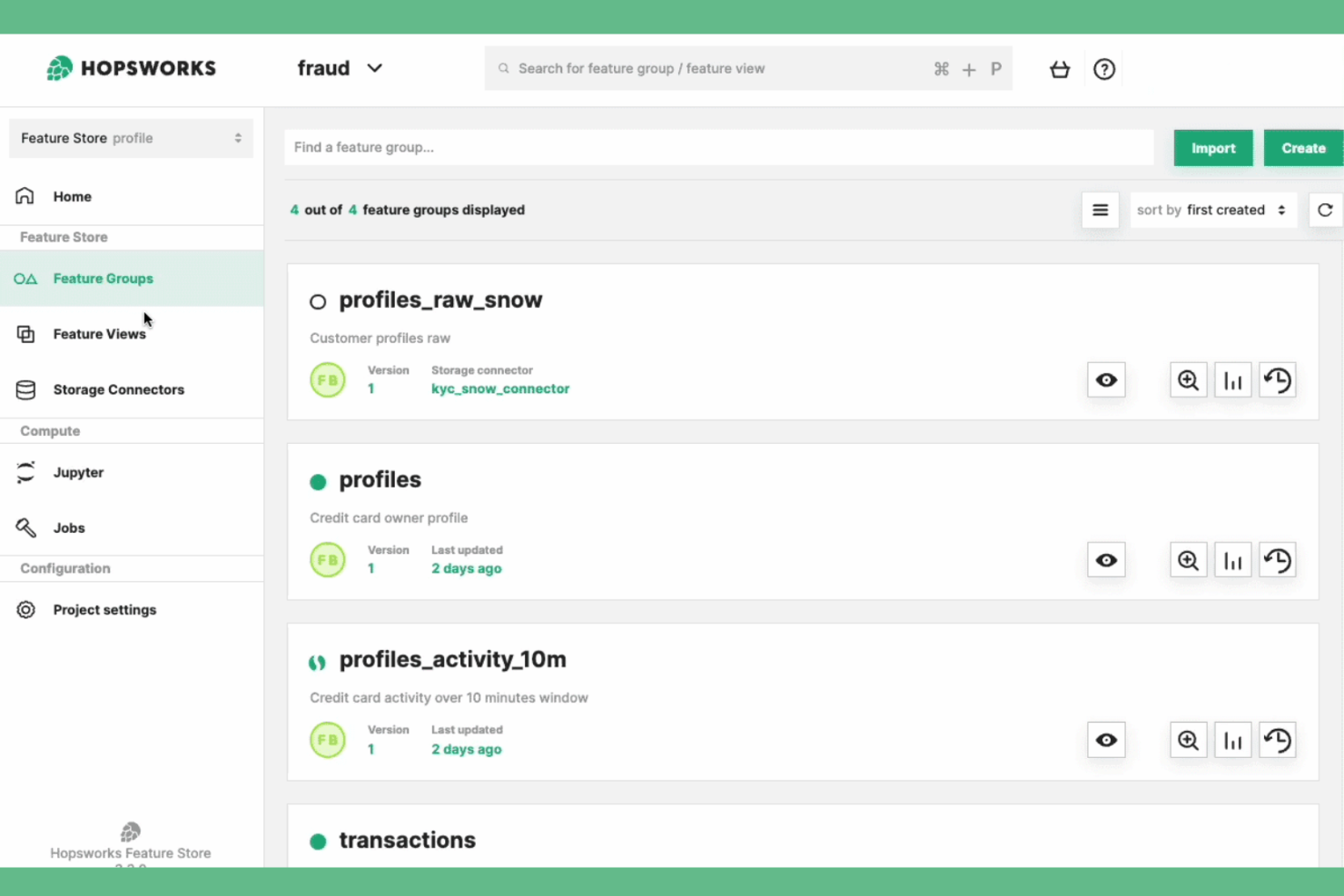Click the Find a feature group field
This screenshot has width=1344, height=896.
click(x=719, y=147)
